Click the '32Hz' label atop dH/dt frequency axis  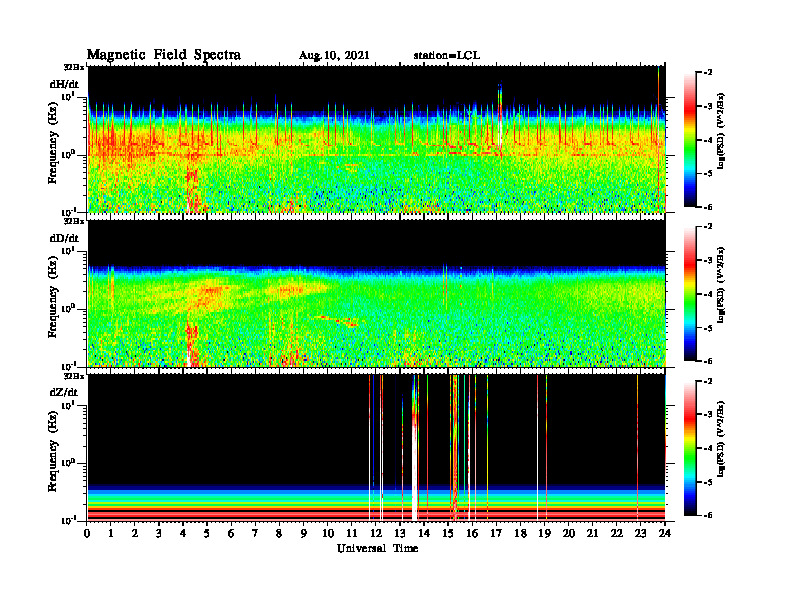[74, 67]
